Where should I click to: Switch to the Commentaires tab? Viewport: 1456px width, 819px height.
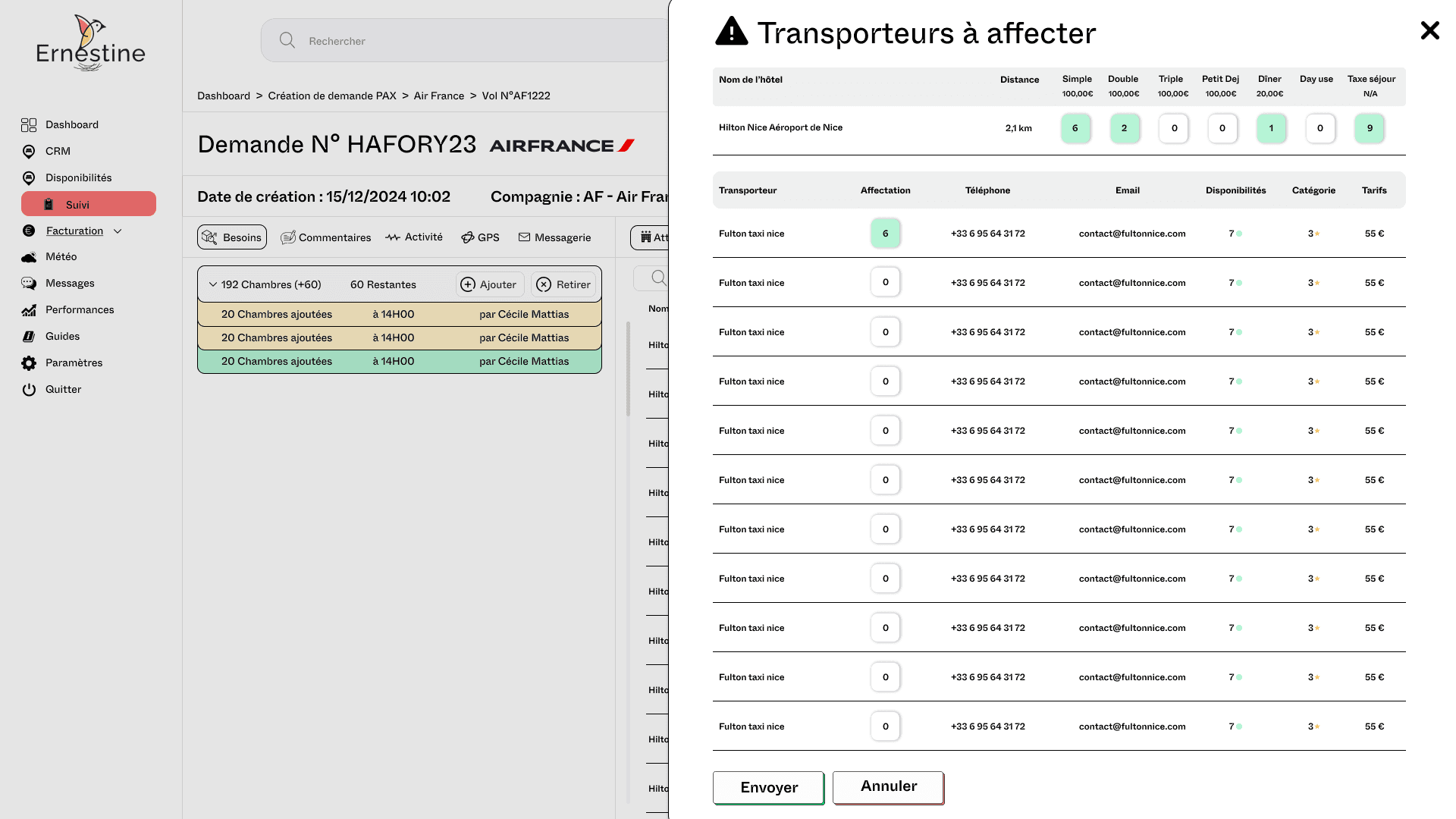coord(326,237)
